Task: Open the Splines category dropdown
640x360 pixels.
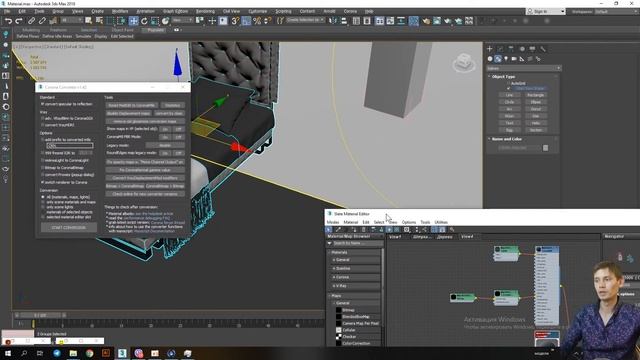Action: 524,68
